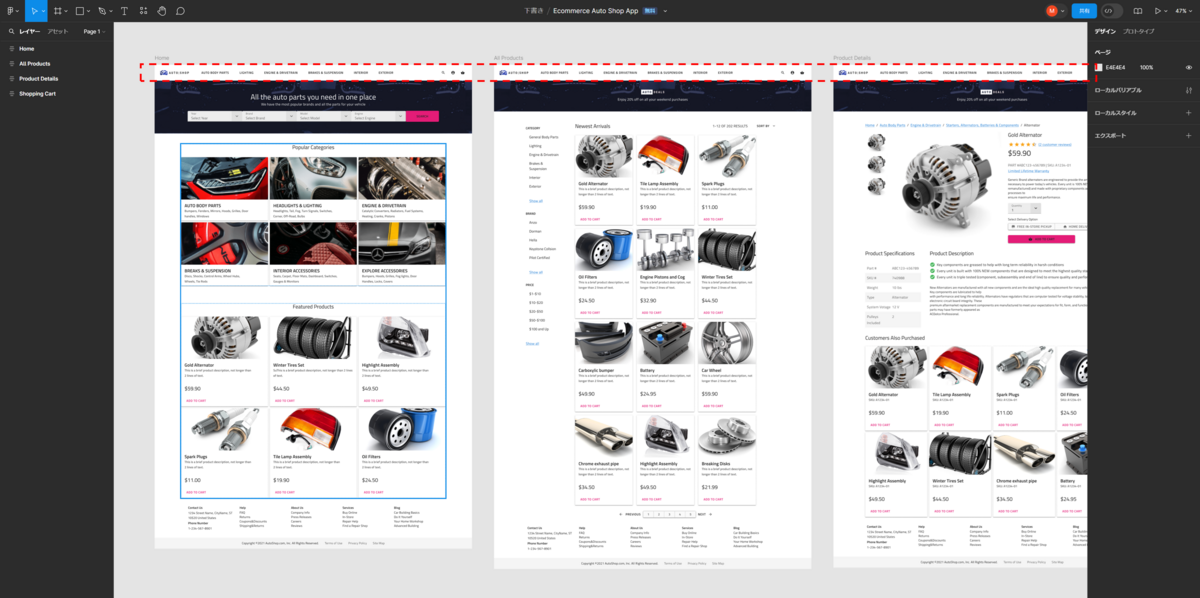The image size is (1200, 598).
Task: Open local variables settings icon
Action: pos(1189,90)
